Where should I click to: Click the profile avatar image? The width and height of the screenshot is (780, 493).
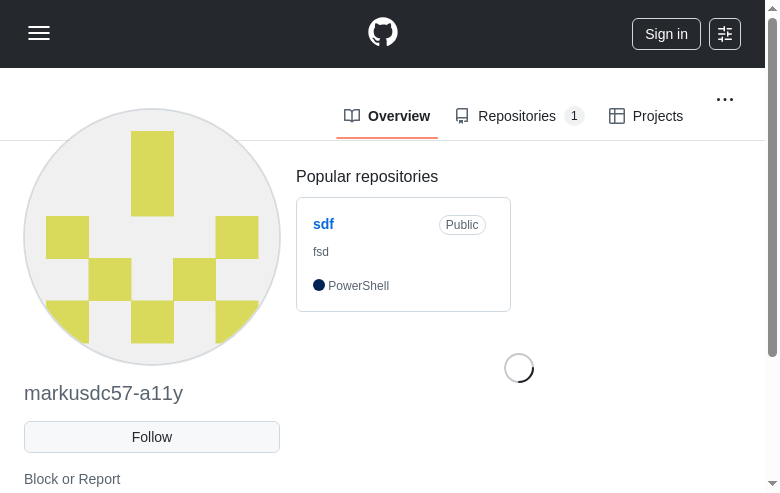click(152, 237)
